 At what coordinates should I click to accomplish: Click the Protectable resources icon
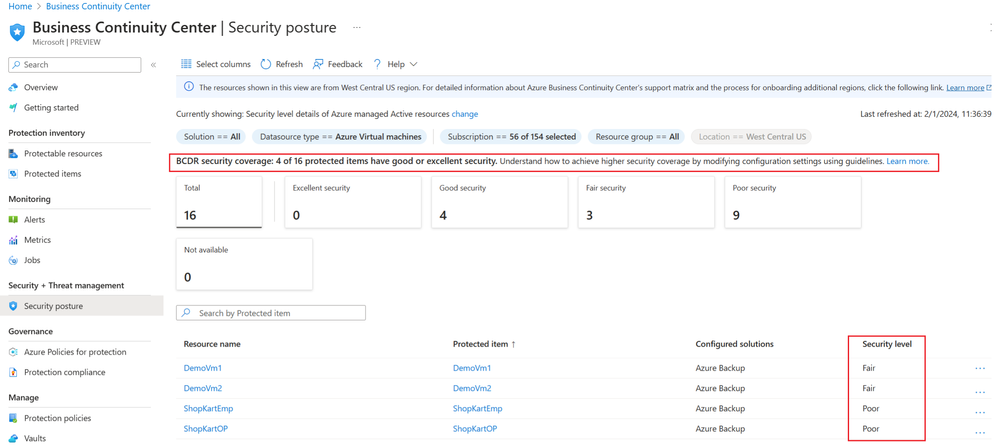13,153
